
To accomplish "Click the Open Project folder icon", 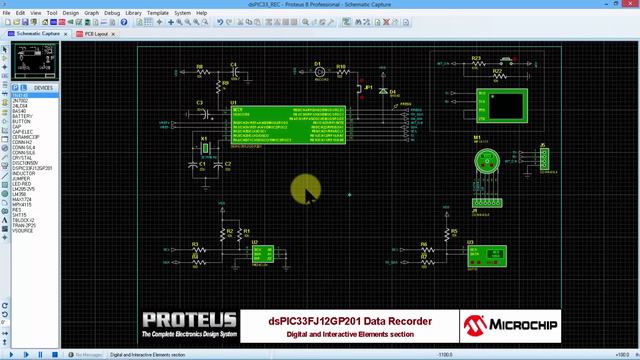I will 16,22.
